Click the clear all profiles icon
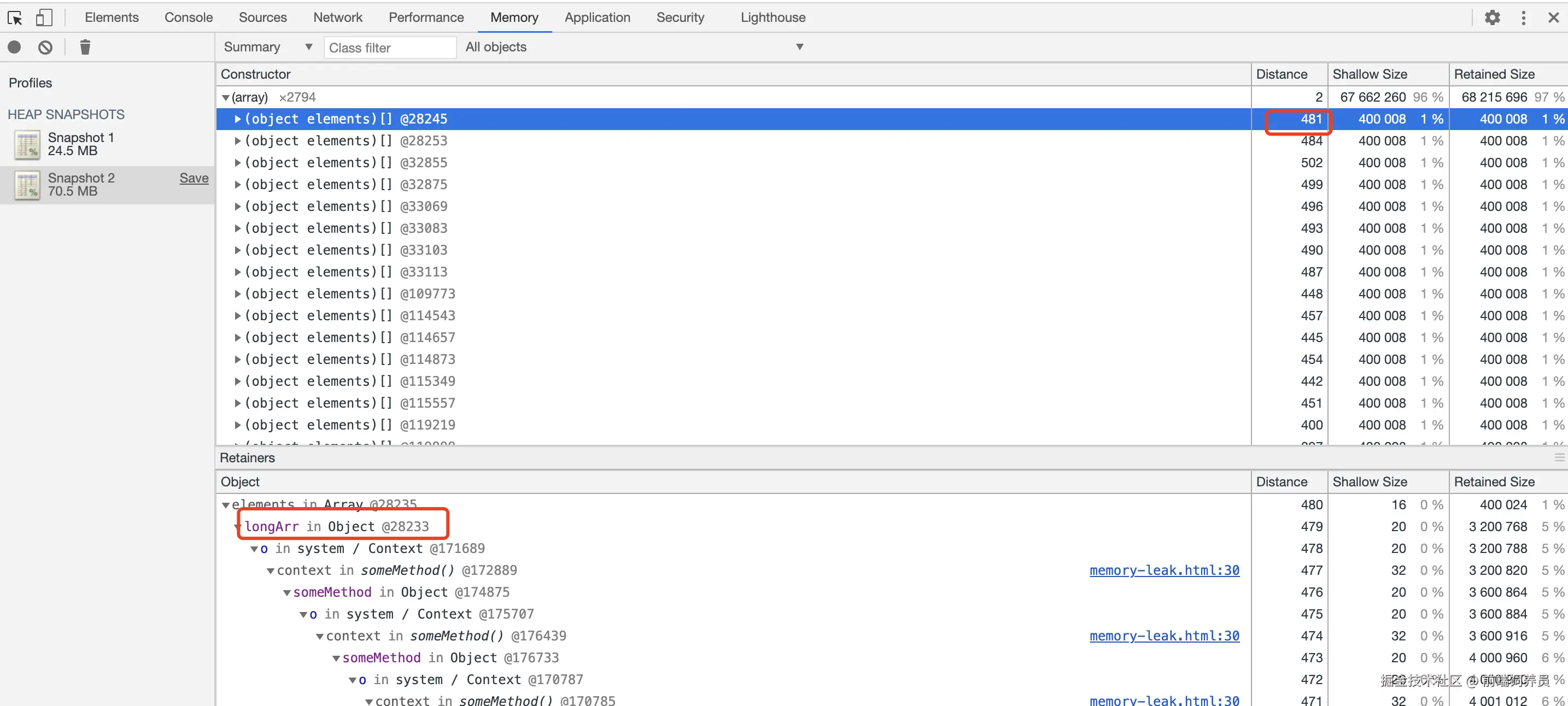 coord(45,48)
